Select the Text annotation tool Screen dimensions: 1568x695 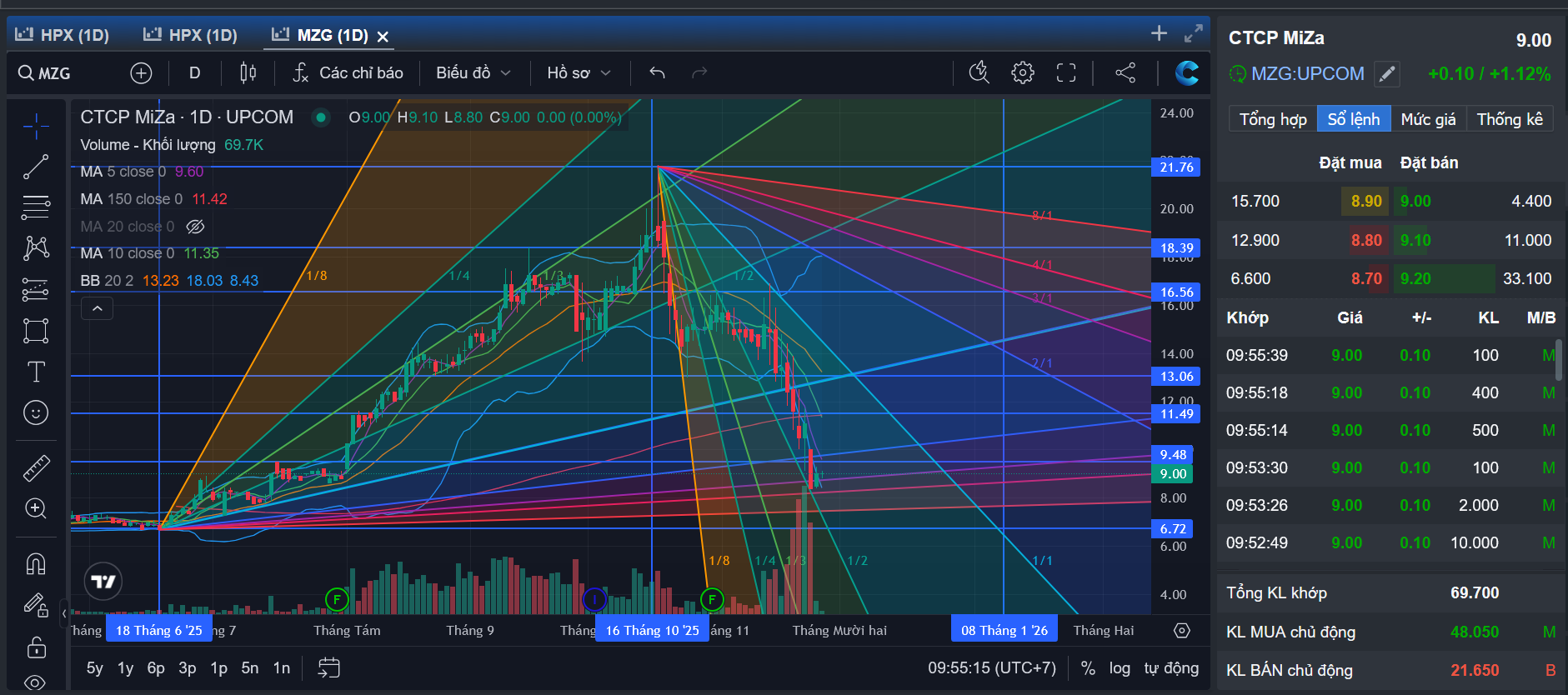tap(36, 372)
